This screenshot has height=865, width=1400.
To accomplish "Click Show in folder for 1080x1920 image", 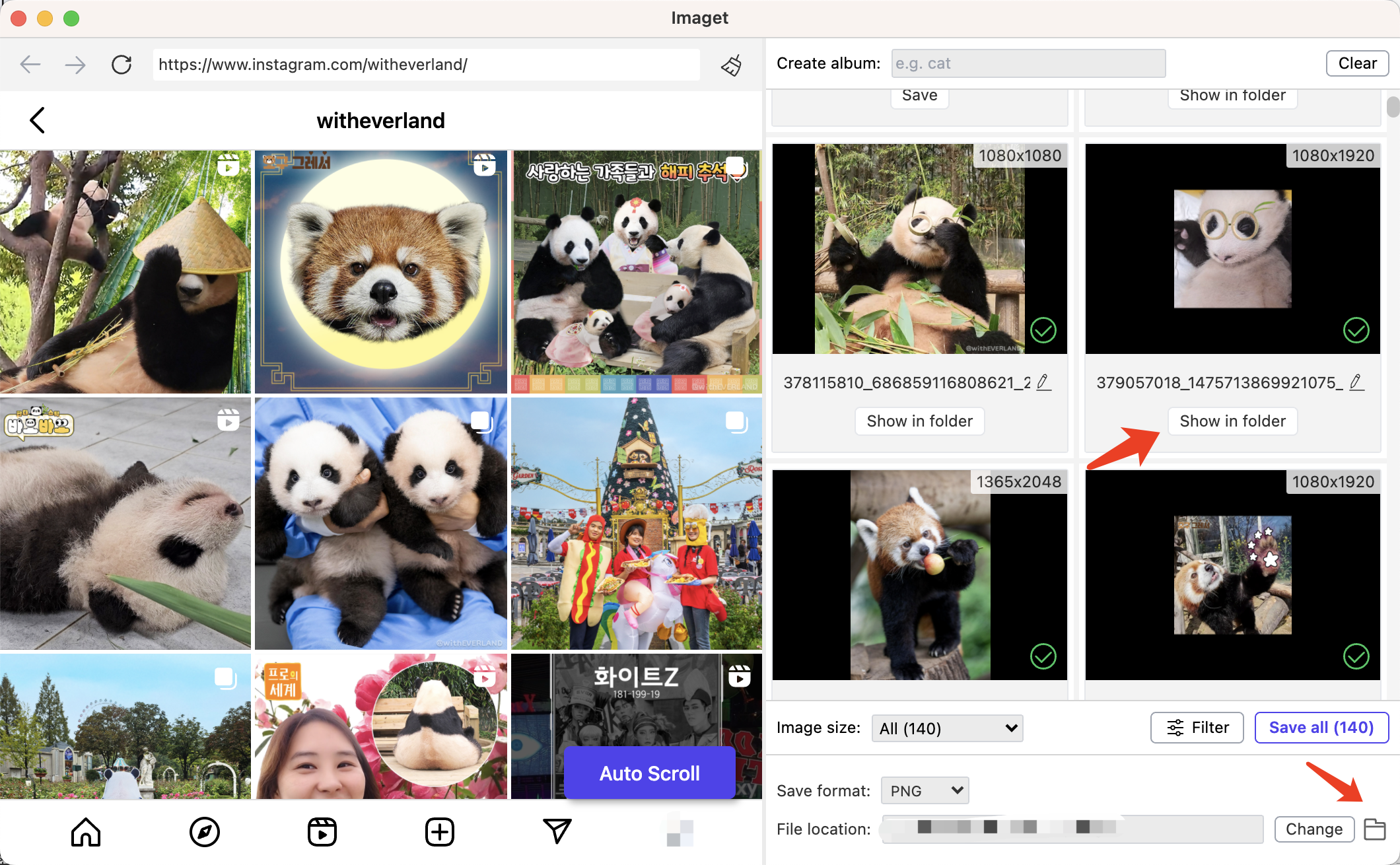I will [x=1231, y=421].
